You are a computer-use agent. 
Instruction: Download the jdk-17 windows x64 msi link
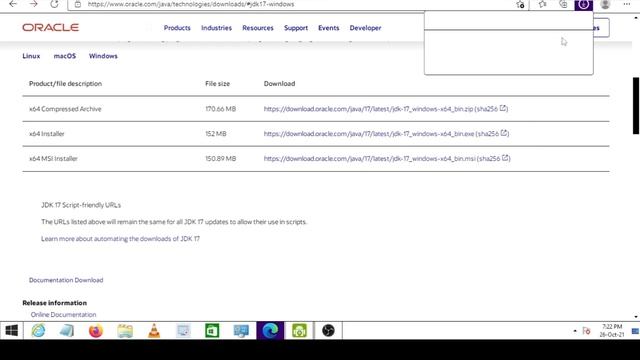[369, 159]
